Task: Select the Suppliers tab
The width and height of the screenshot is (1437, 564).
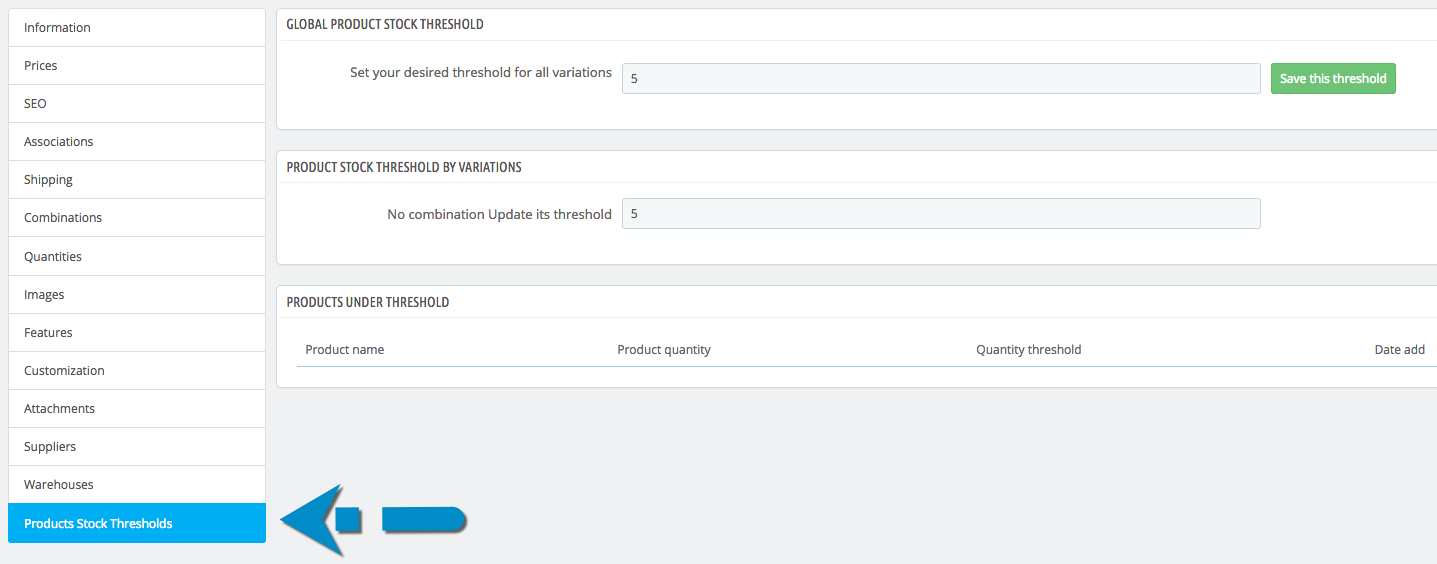Action: tap(50, 446)
